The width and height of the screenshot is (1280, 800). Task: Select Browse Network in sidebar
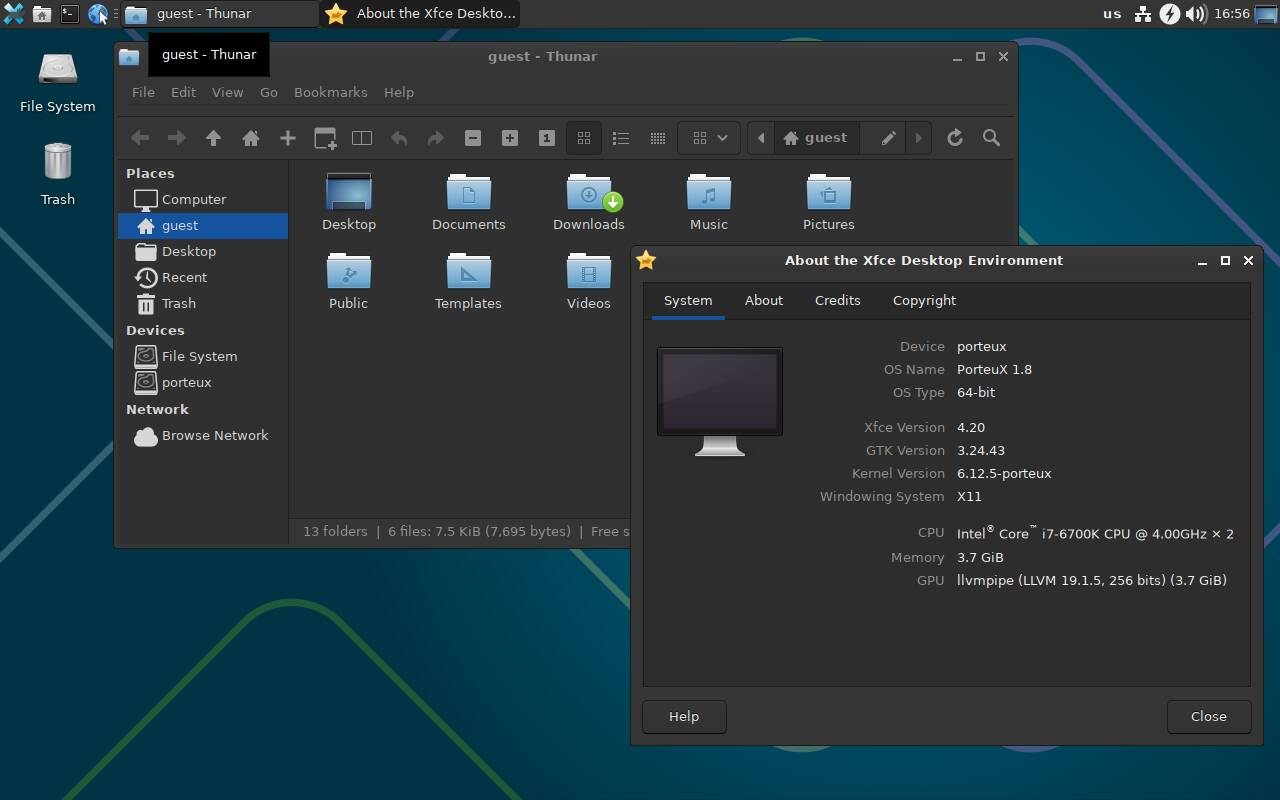point(203,435)
